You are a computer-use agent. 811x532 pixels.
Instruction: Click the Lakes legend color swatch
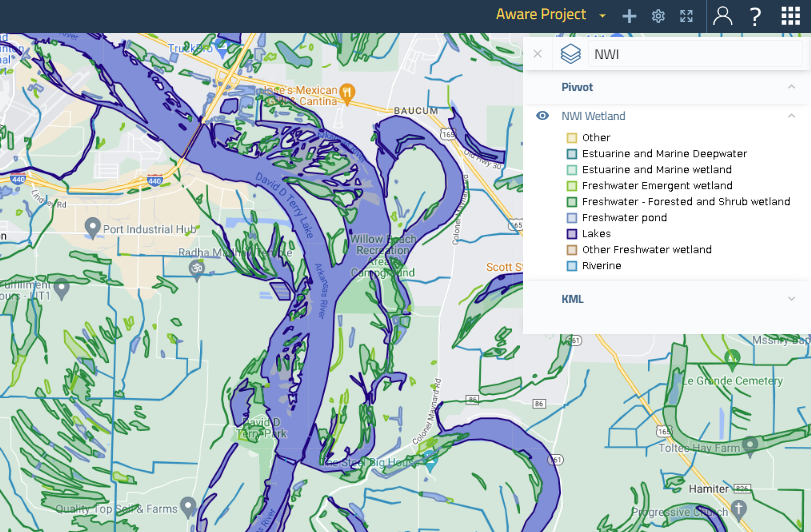572,234
